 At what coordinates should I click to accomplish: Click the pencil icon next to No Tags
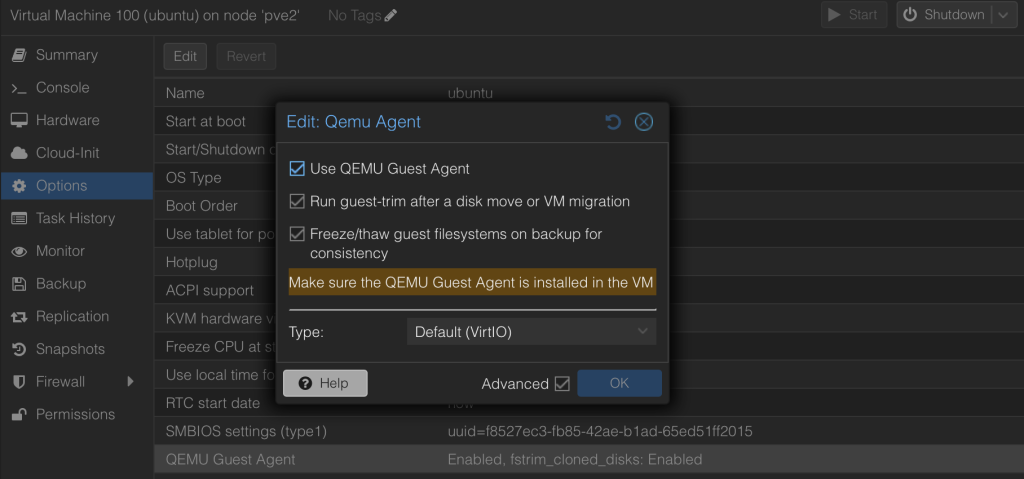390,15
